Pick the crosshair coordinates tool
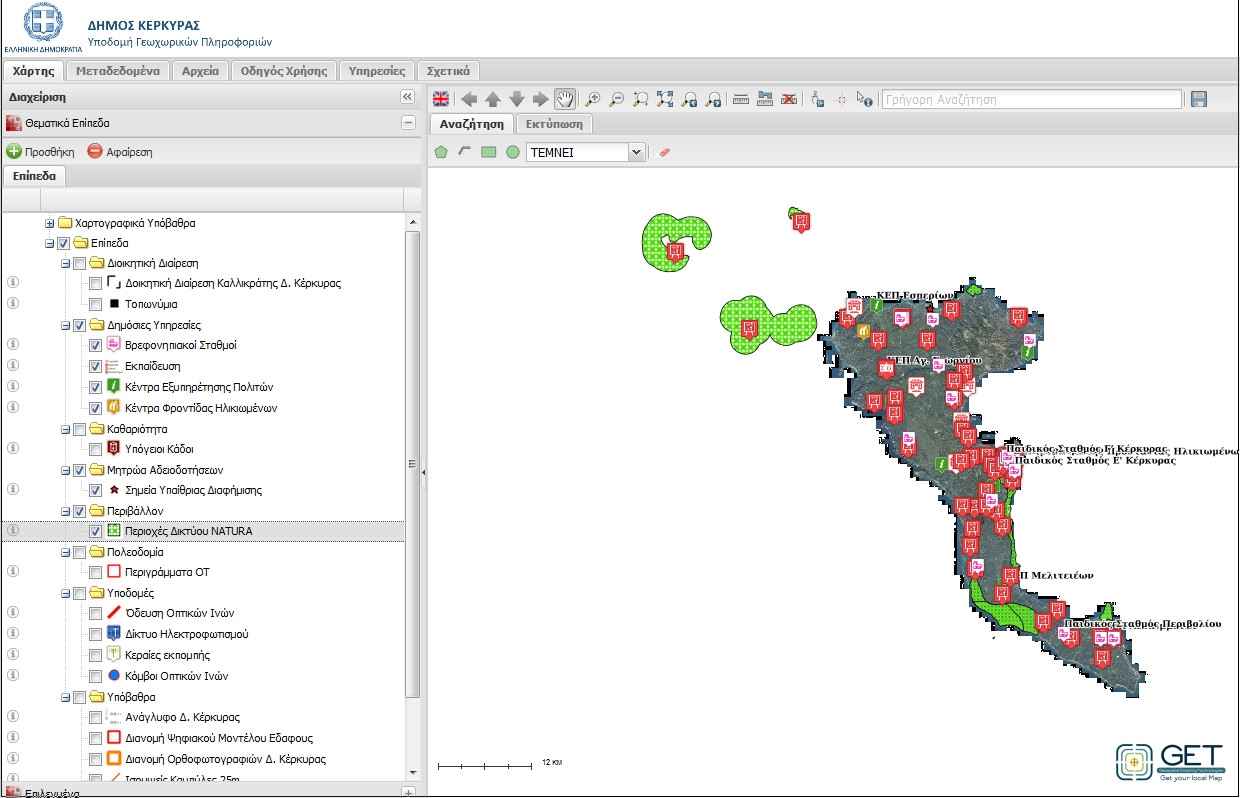The image size is (1240, 798). [841, 99]
